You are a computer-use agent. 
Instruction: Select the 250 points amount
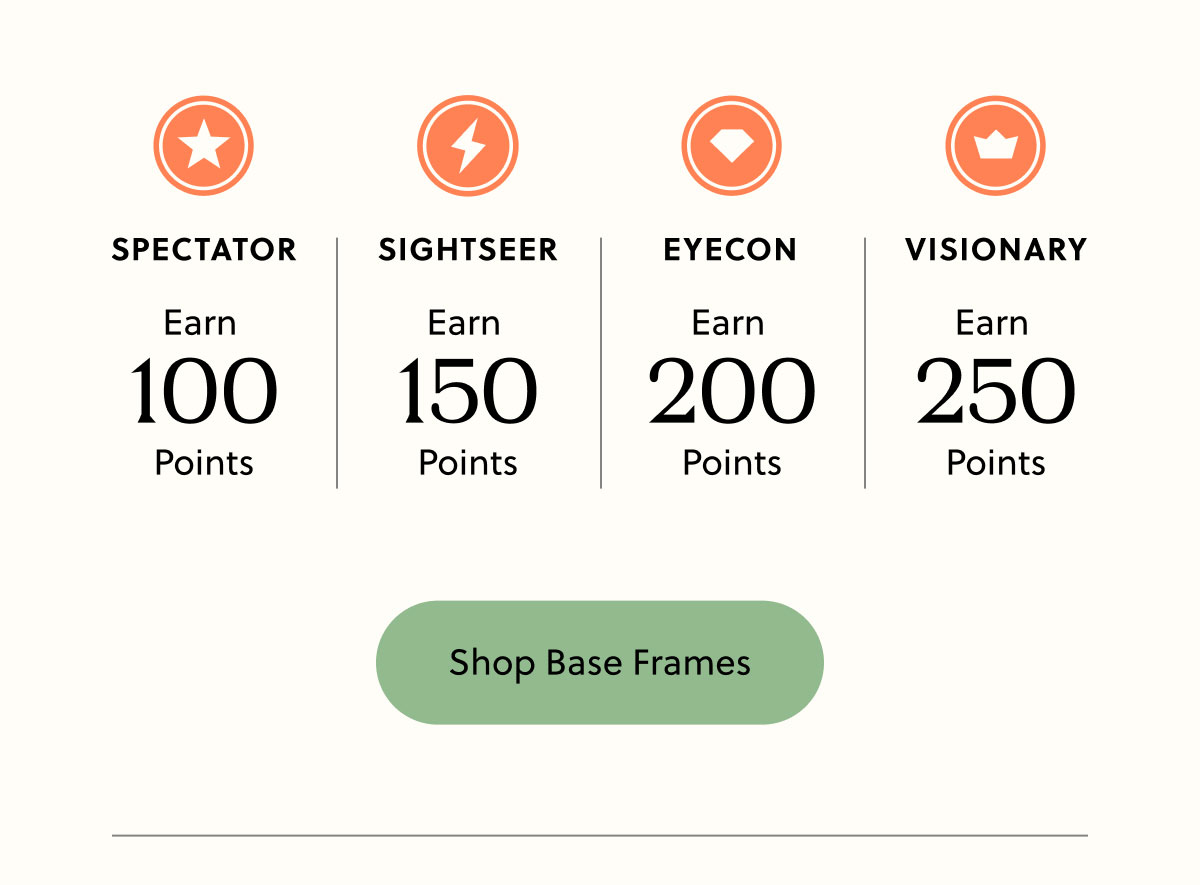[x=995, y=390]
